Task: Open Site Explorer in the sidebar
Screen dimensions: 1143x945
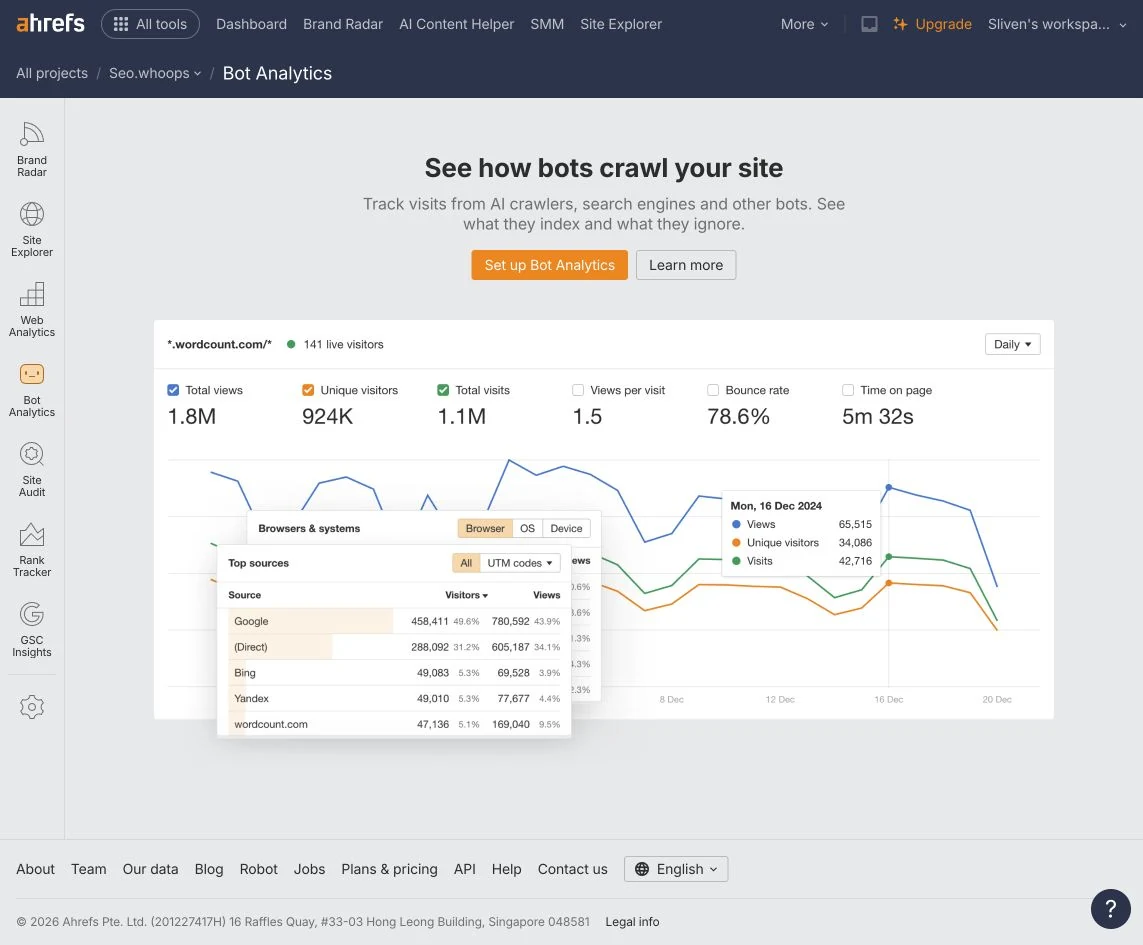Action: (32, 230)
